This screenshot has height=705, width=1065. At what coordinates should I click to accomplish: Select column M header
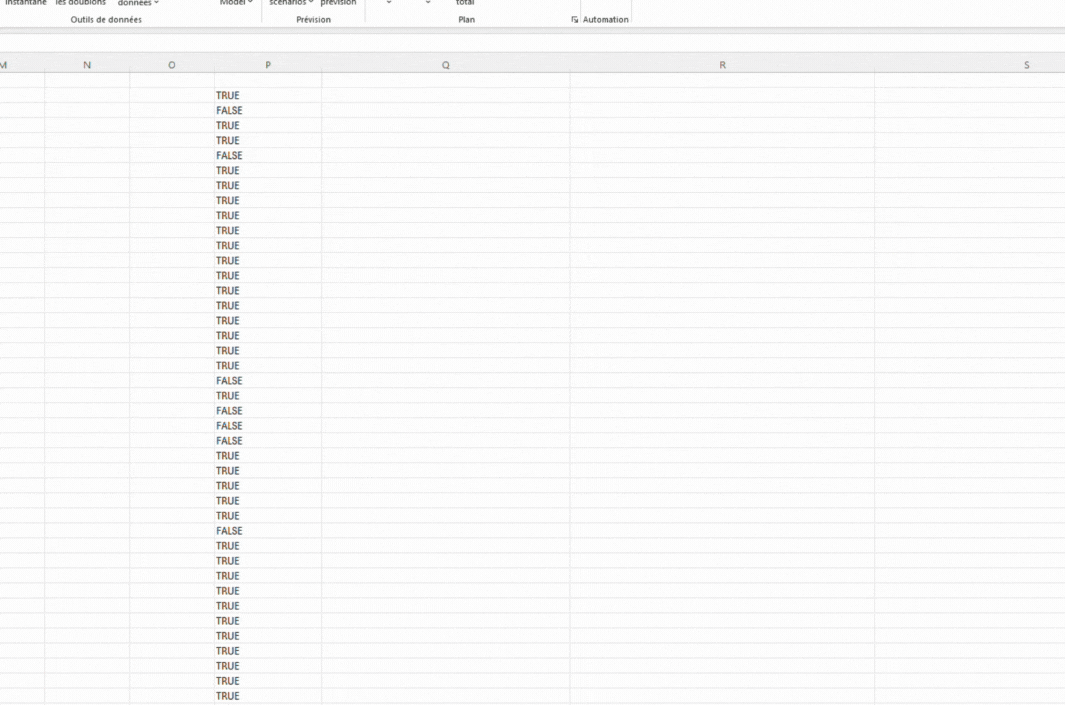tap(5, 65)
